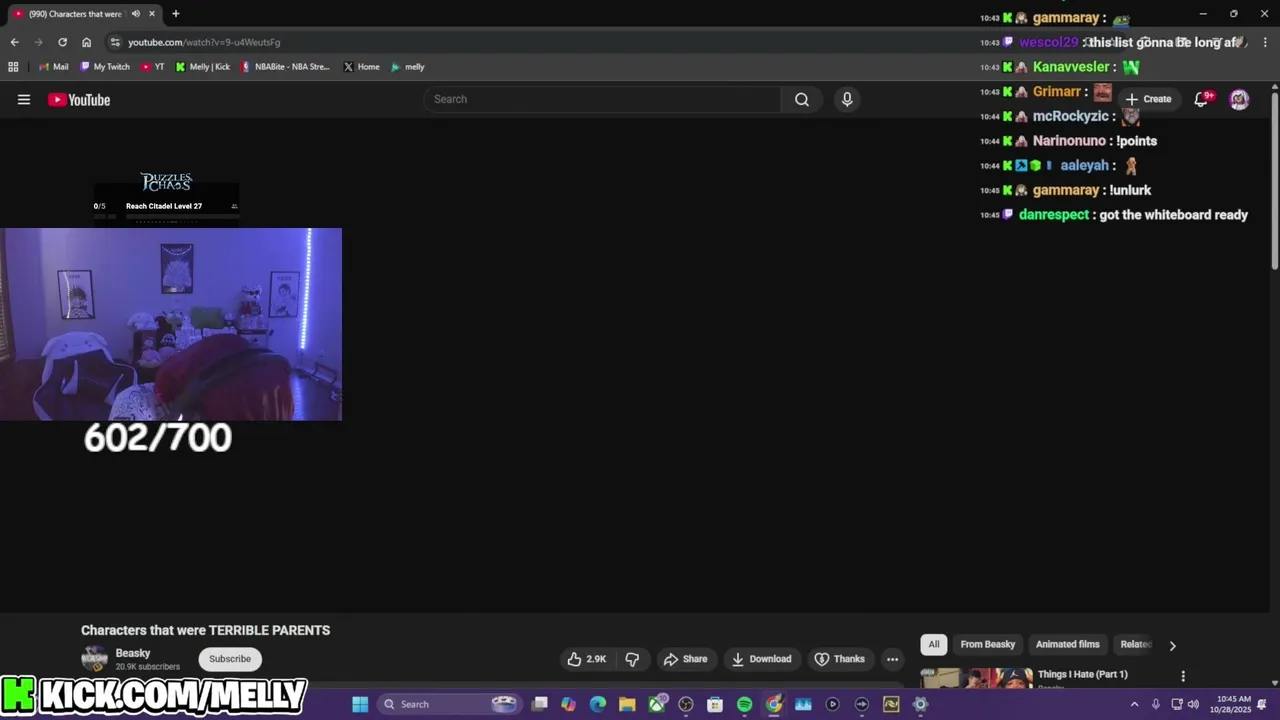Open the X Home bookmark
The image size is (1280, 720).
[361, 67]
